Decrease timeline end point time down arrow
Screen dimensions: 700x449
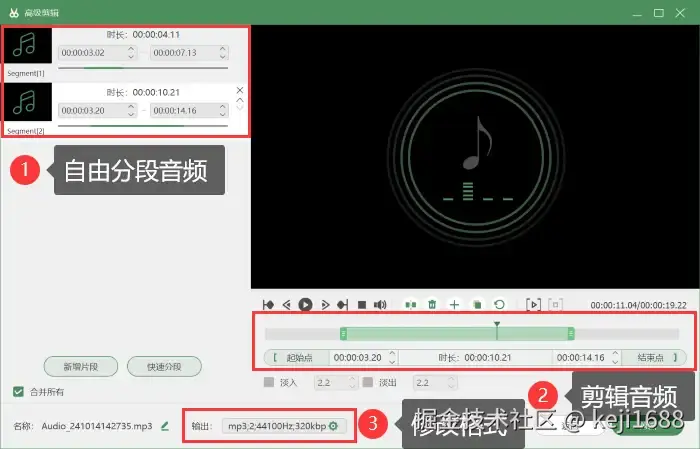pyautogui.click(x=615, y=362)
